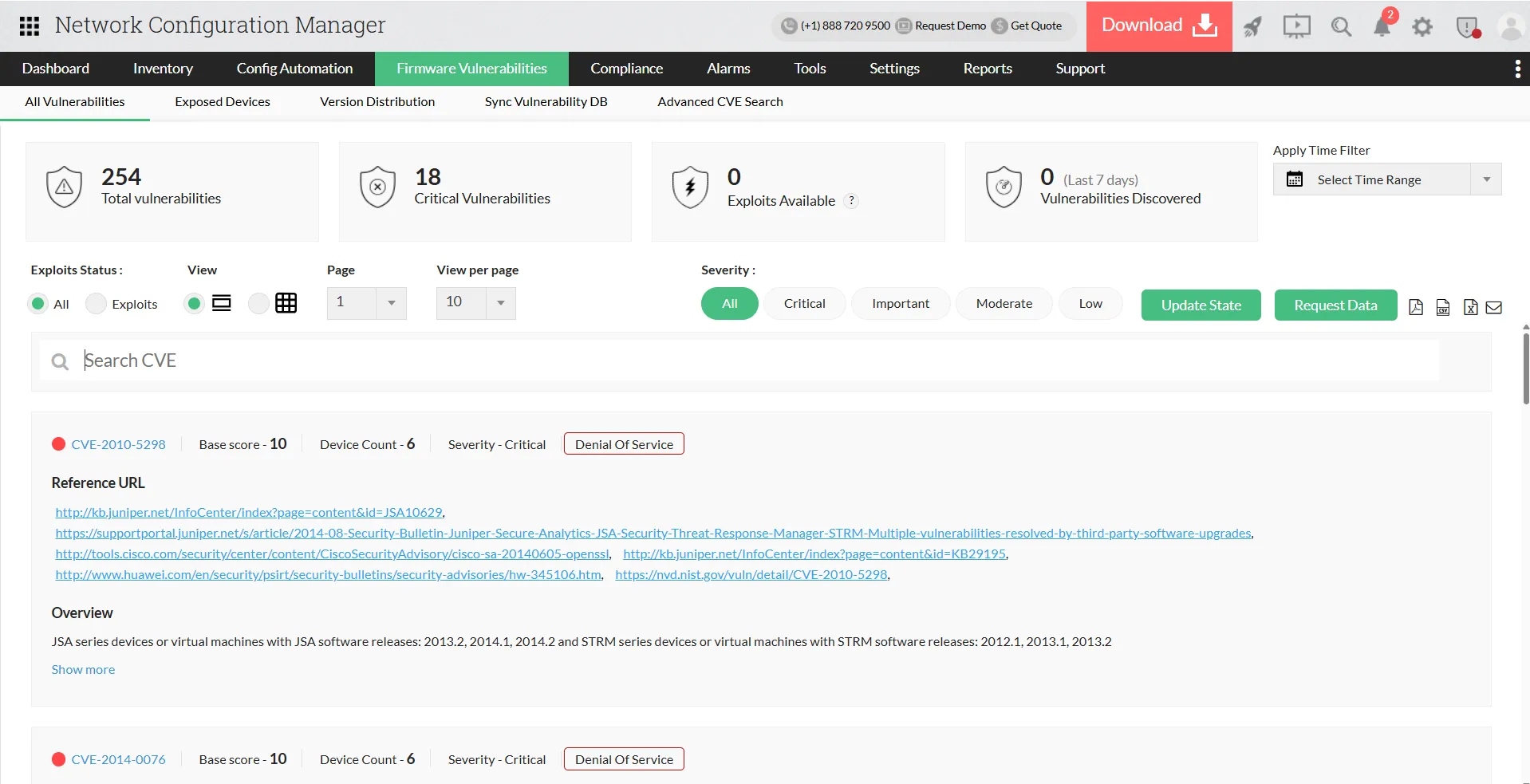The image size is (1530, 784).
Task: Click the calendar icon in time filter
Action: click(x=1295, y=179)
